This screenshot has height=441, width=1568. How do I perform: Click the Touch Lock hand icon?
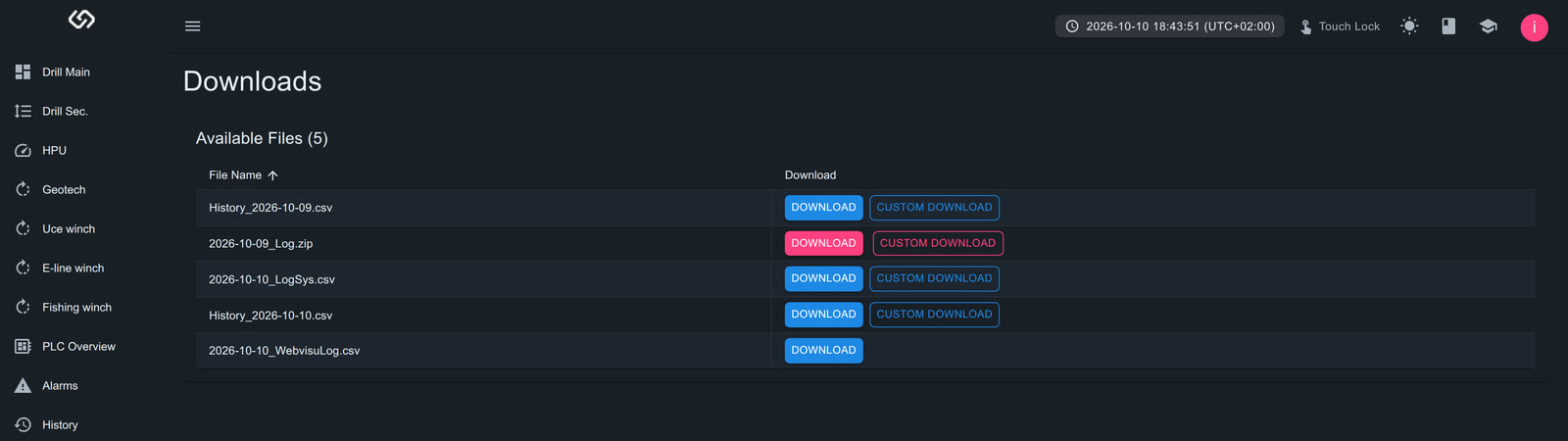(x=1305, y=26)
